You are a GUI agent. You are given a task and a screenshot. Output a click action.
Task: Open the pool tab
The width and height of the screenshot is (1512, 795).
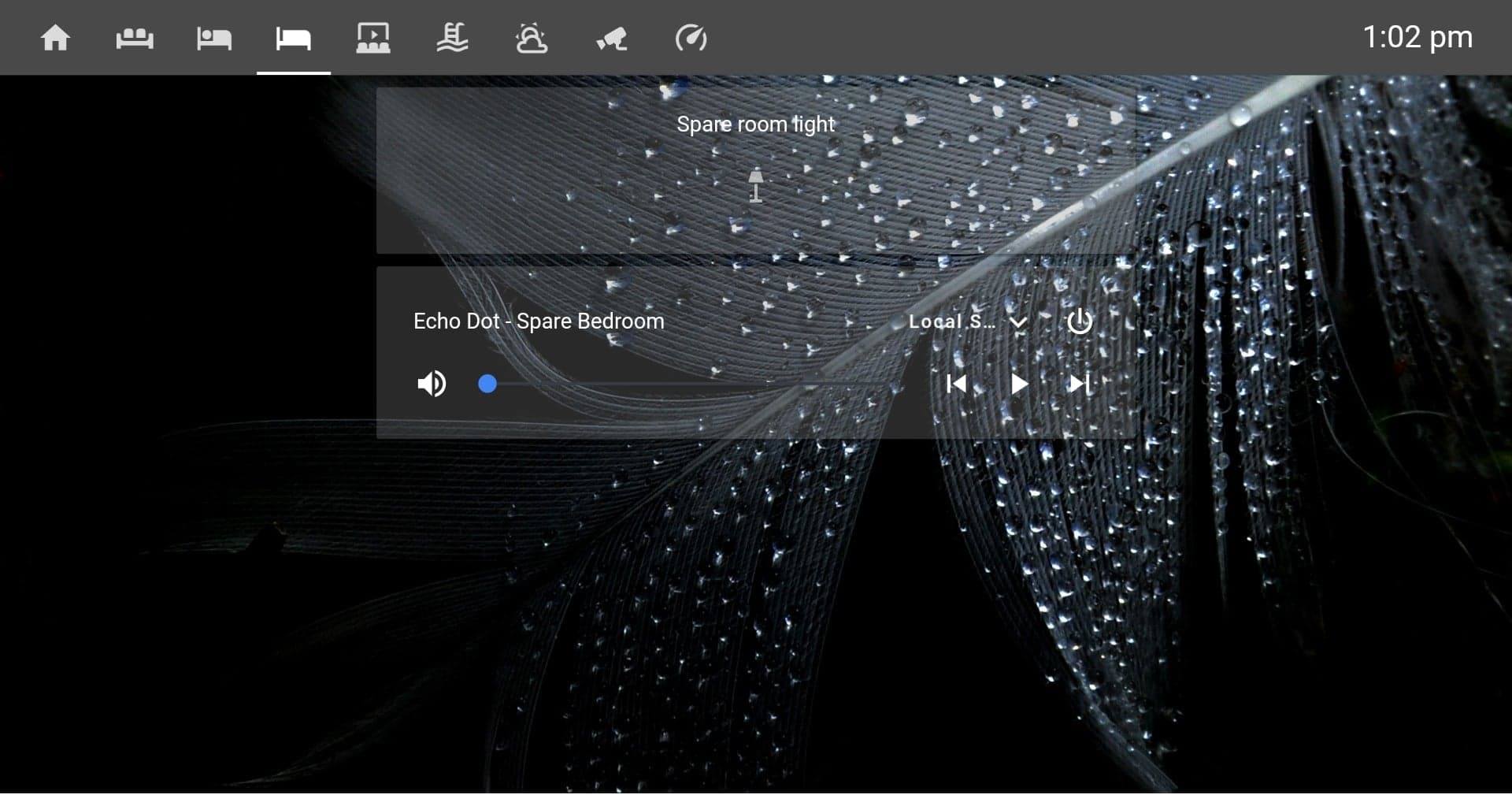click(x=453, y=38)
